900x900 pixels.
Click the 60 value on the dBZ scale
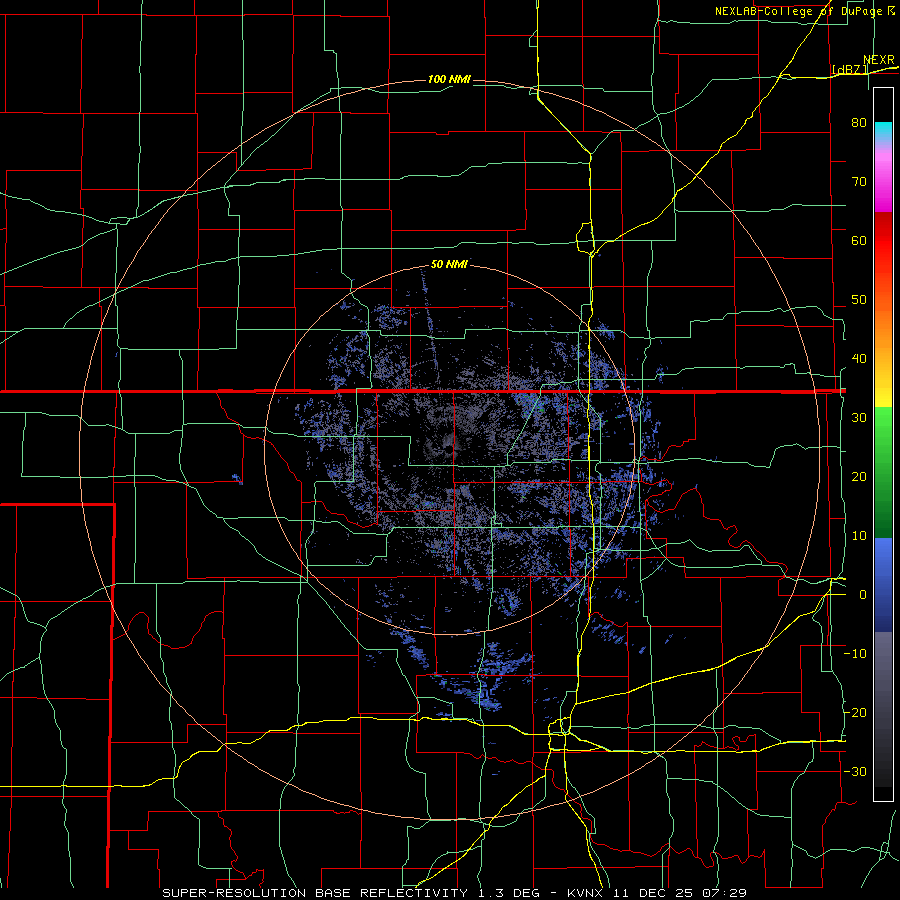coord(859,240)
